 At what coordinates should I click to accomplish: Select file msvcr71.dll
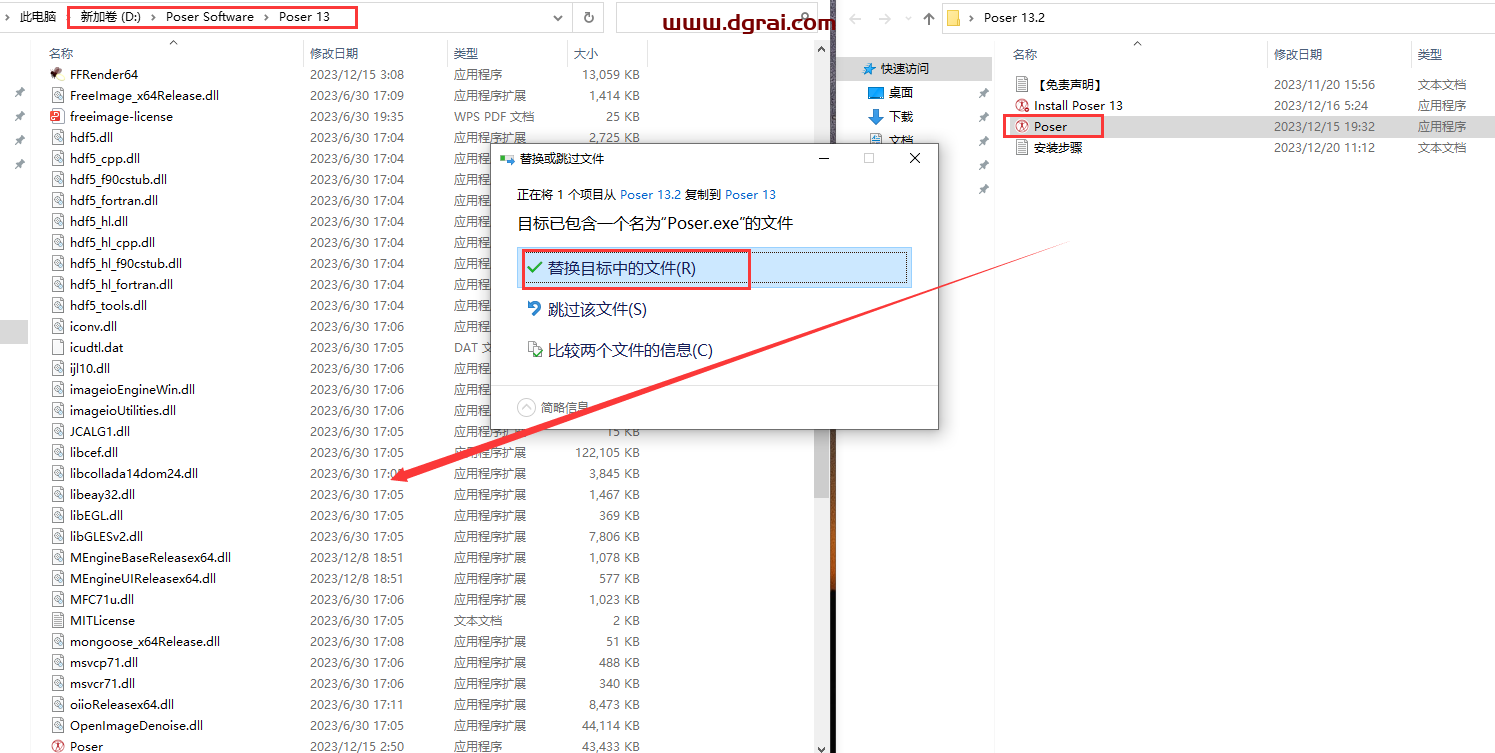tap(102, 683)
